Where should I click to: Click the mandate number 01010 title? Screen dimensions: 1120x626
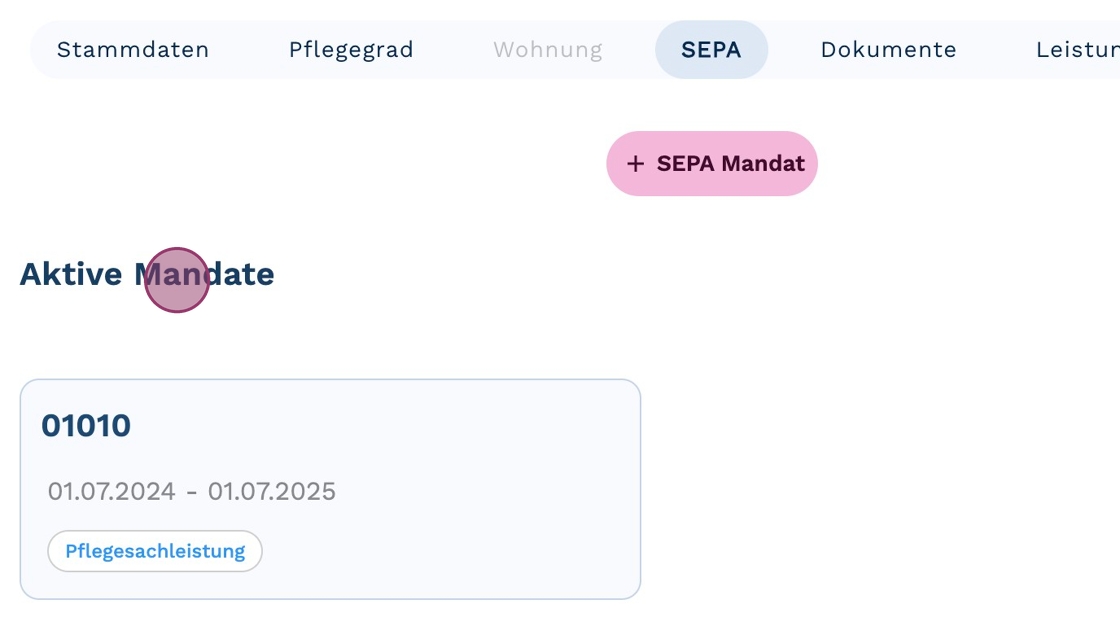[x=86, y=426]
